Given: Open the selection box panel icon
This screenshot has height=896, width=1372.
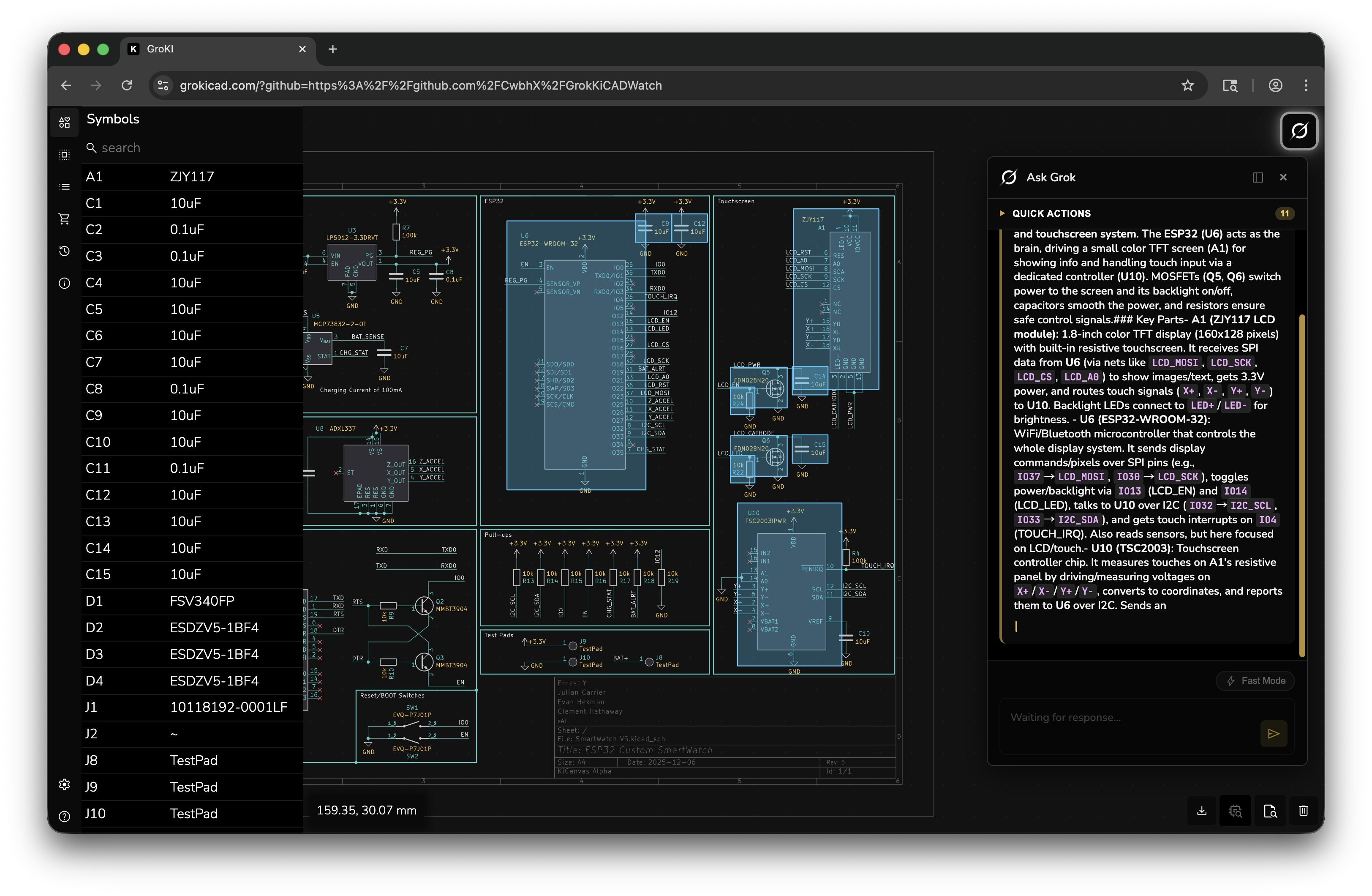Looking at the screenshot, I should click(65, 155).
